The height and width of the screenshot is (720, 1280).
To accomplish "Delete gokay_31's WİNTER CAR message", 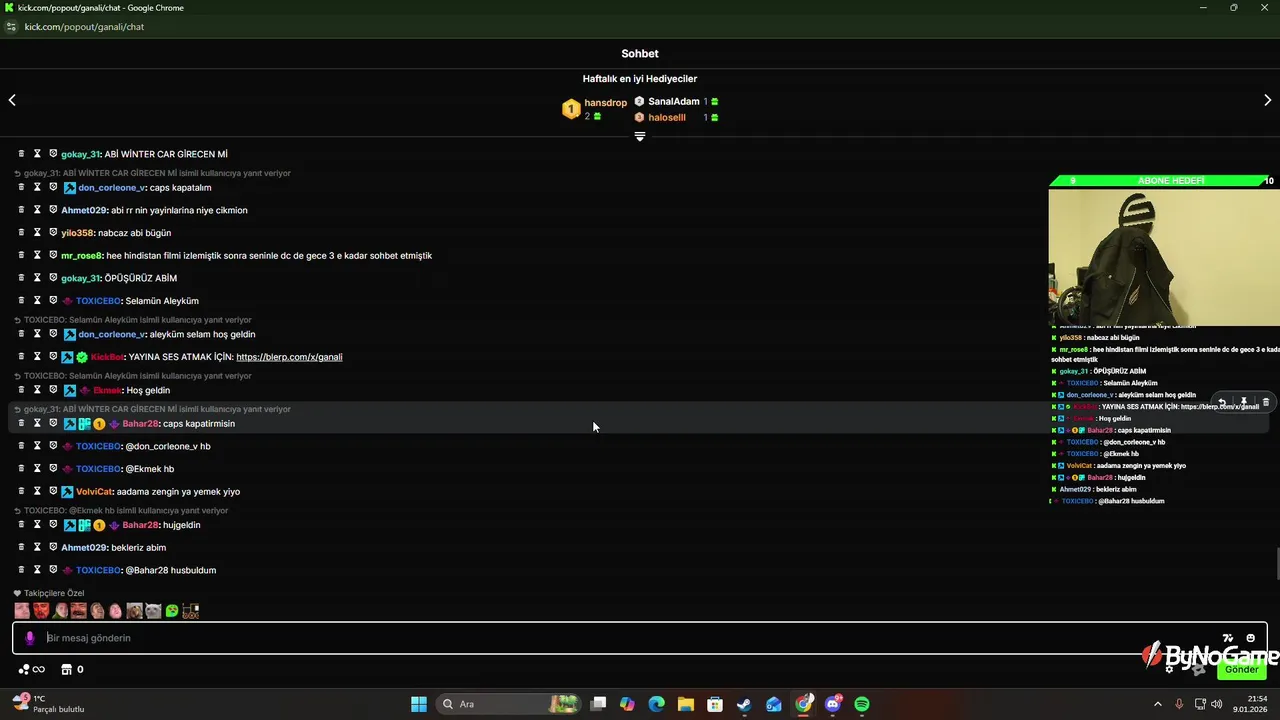I will click(x=21, y=154).
